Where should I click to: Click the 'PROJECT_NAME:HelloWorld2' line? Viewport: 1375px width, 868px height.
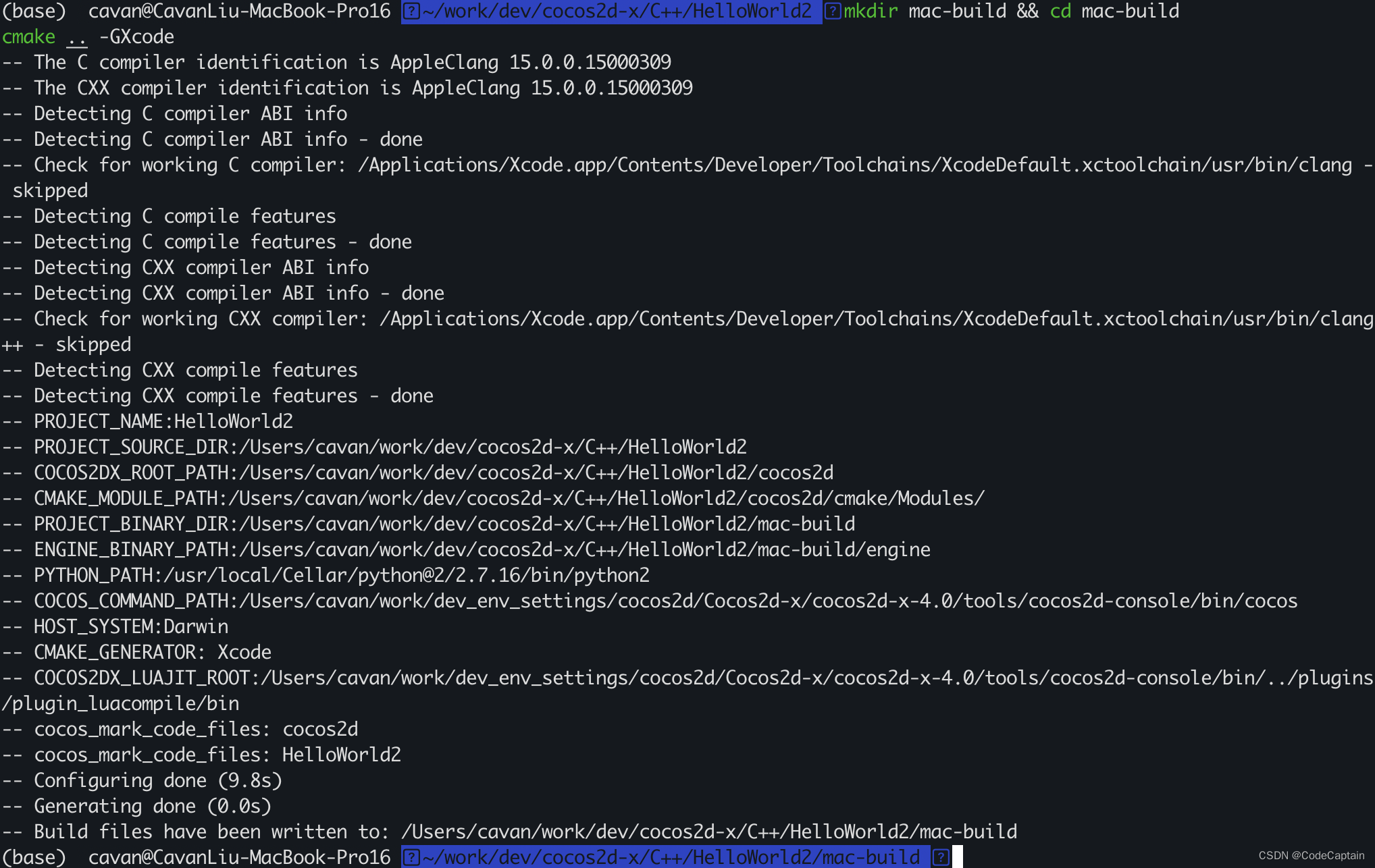(x=147, y=422)
